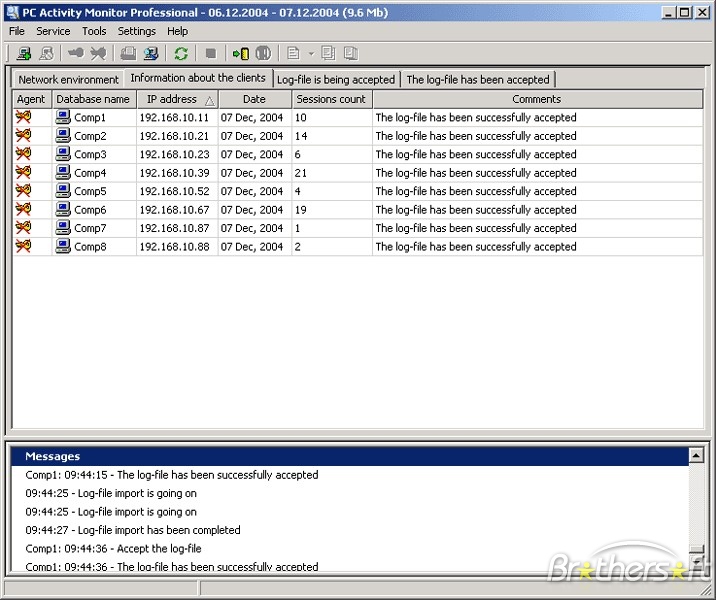Select message 'Comp1: 09:44:36 - Accept the log-file'
Viewport: 716px width, 600px height.
coord(113,548)
